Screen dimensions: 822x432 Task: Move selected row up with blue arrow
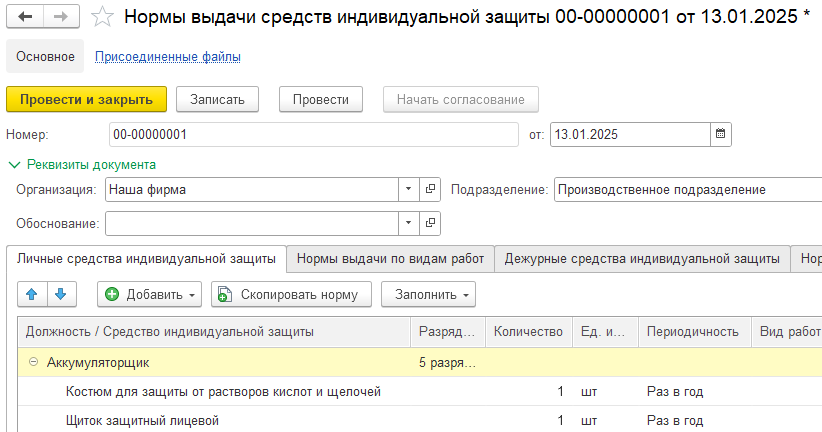click(31, 294)
